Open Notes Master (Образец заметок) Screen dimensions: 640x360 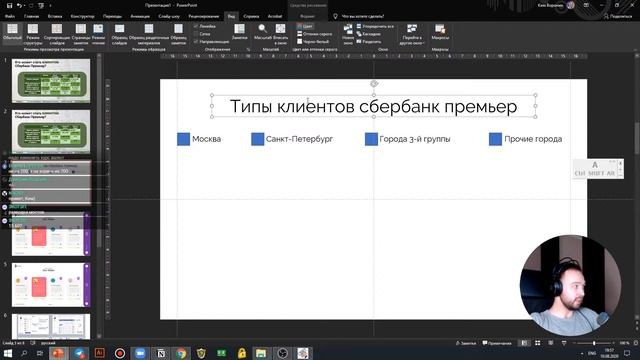click(x=178, y=34)
